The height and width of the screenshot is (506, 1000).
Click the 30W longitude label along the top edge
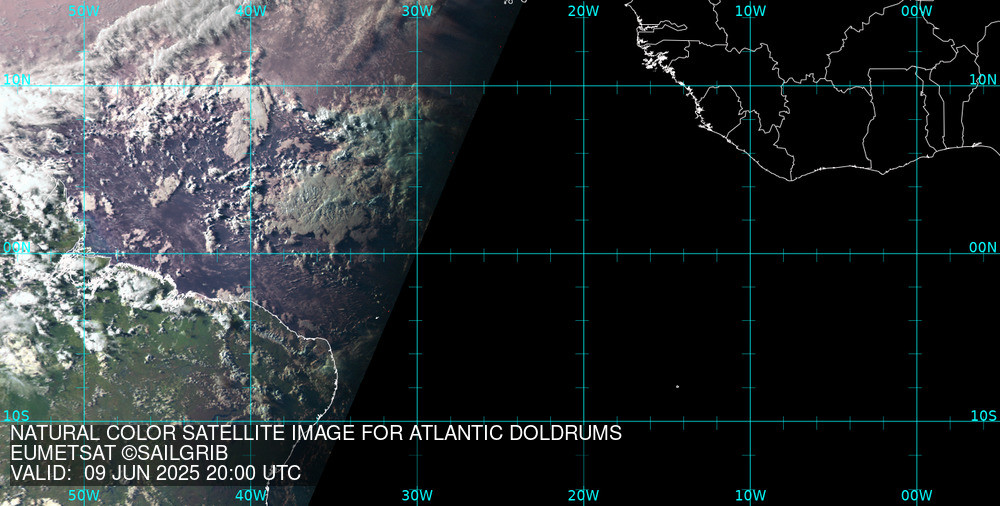[x=417, y=11]
